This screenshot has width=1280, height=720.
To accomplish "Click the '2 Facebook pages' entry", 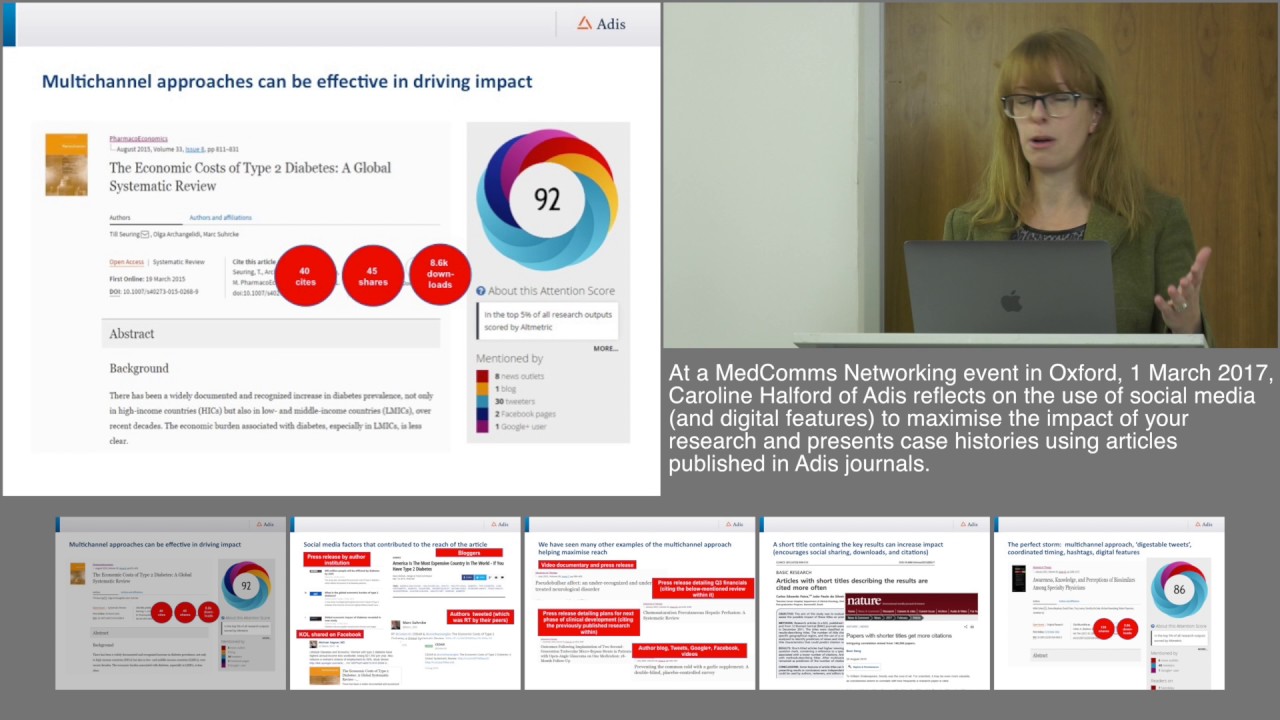I will (x=525, y=413).
